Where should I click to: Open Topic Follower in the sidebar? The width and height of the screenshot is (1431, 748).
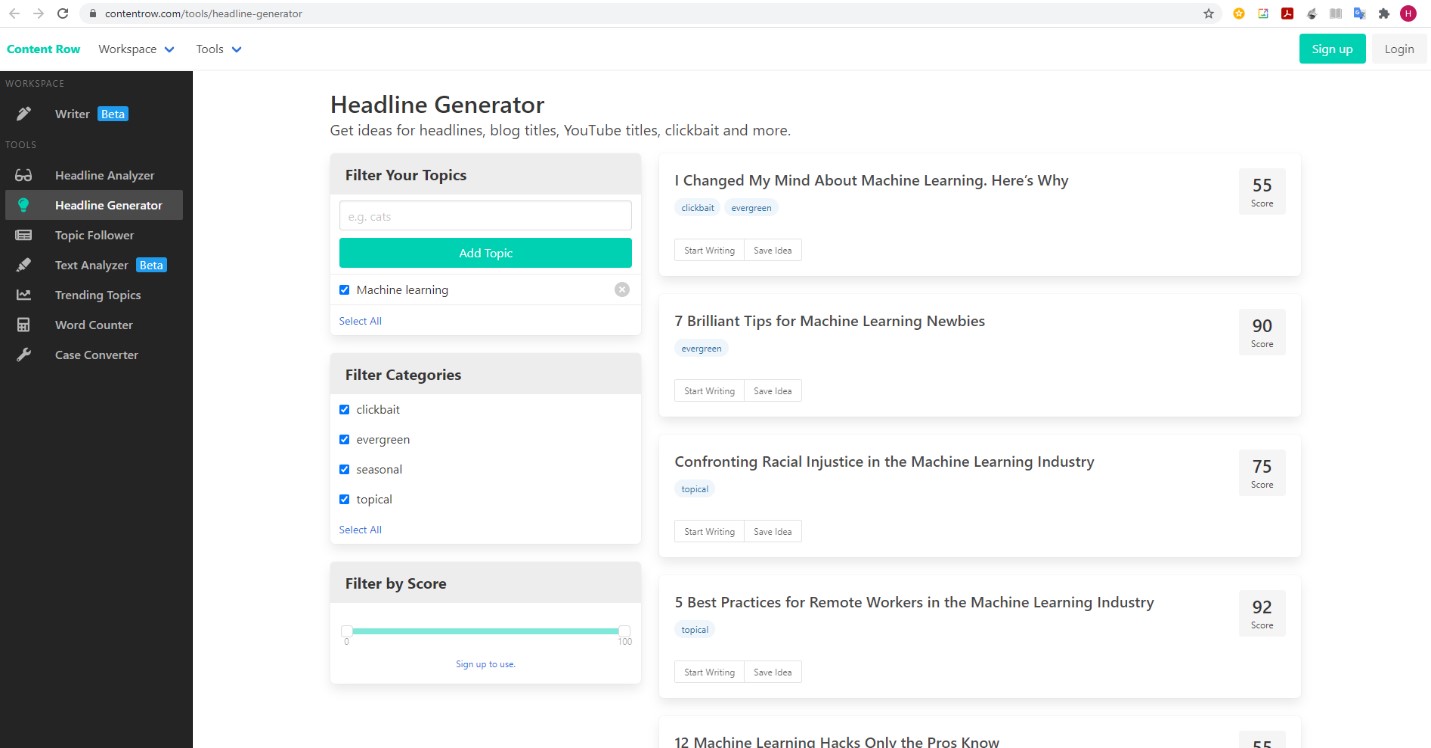(94, 235)
